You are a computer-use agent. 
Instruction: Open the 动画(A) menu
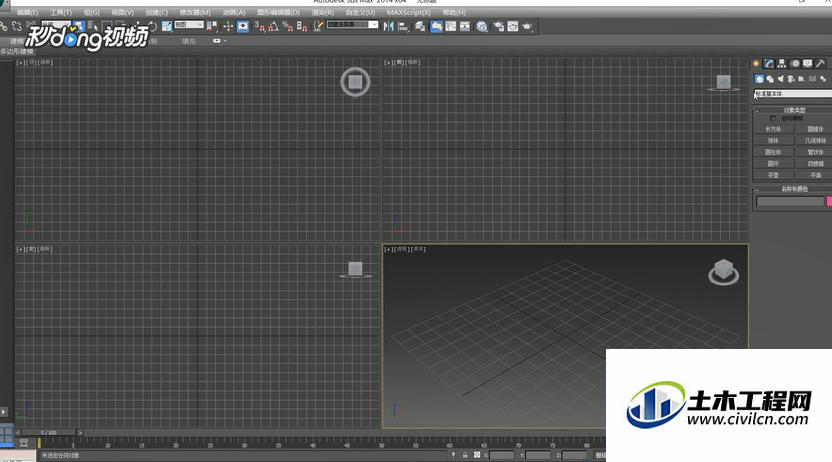[x=234, y=12]
